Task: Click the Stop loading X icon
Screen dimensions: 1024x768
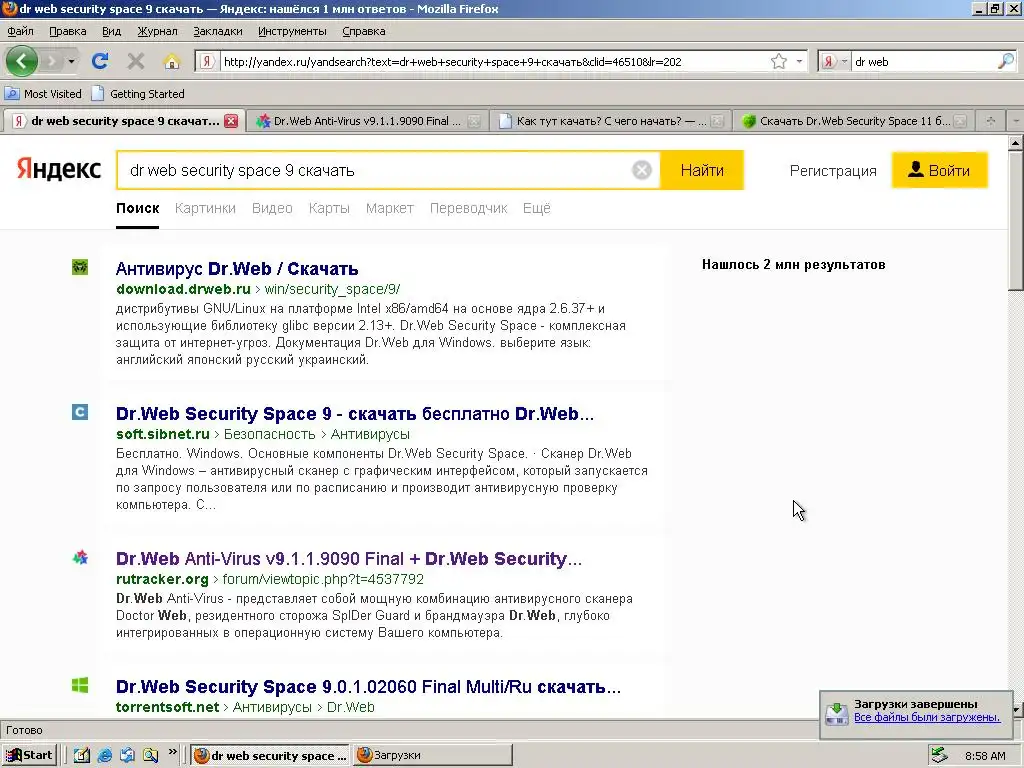Action: point(136,61)
